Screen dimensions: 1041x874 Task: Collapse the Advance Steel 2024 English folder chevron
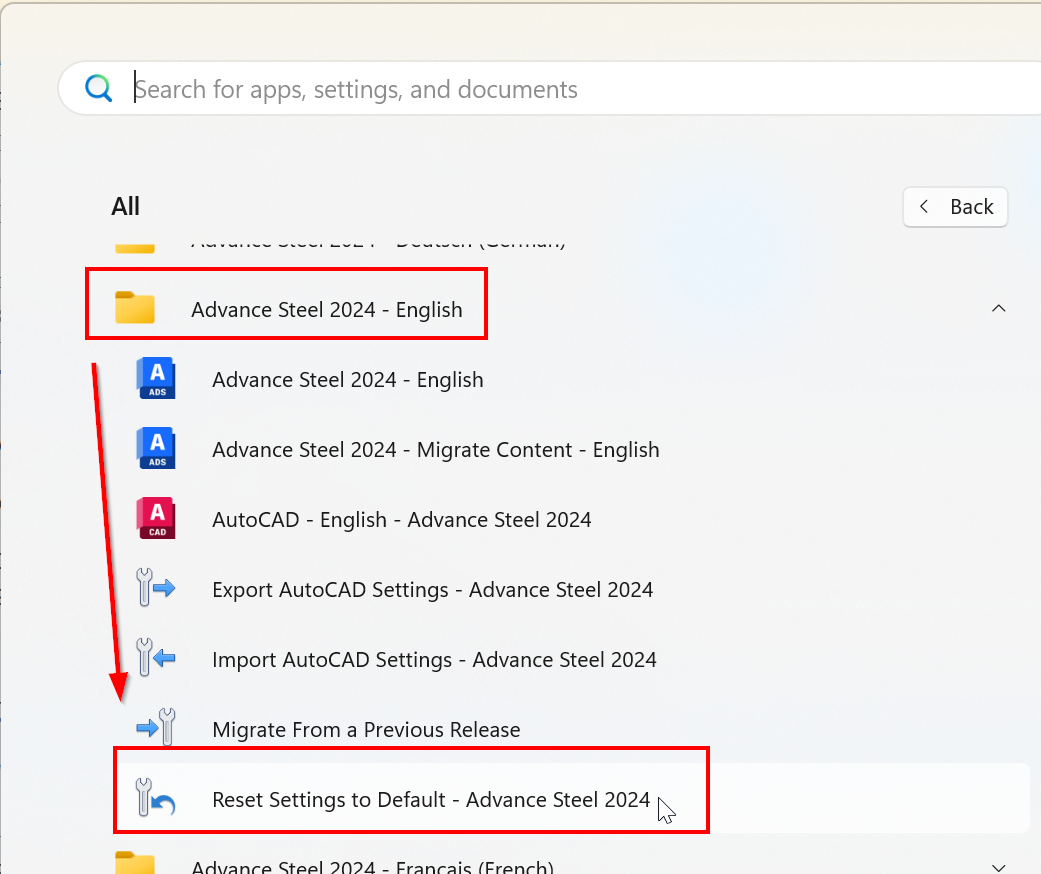pos(998,309)
